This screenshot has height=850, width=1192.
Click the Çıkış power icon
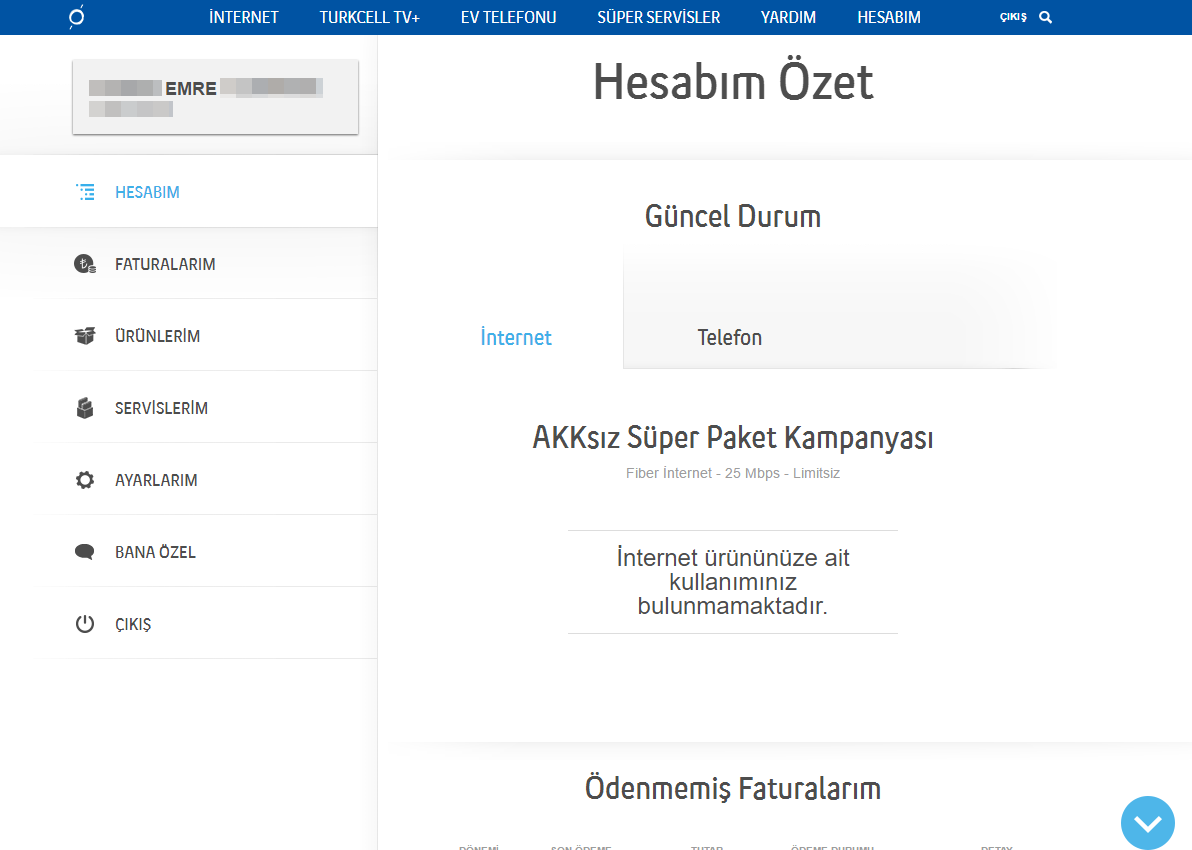[x=85, y=624]
